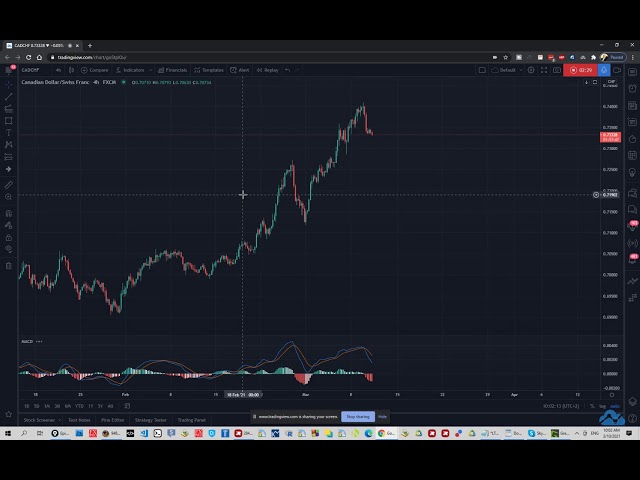640x480 pixels.
Task: Click the Compare symbol button
Action: 97,70
